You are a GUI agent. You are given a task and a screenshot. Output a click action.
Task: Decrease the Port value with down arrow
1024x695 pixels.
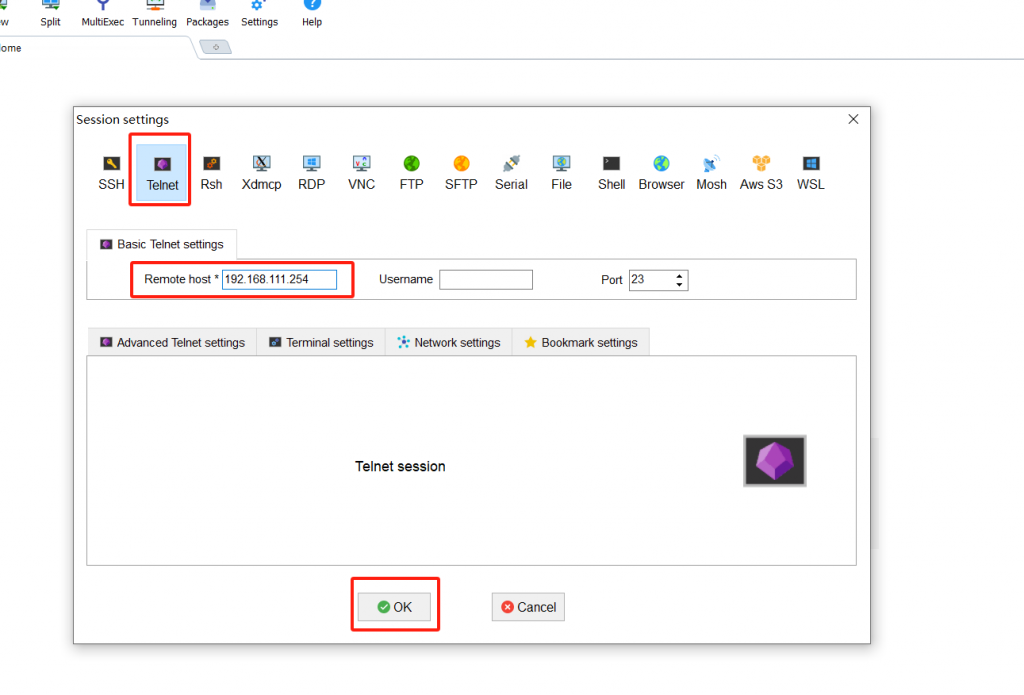[x=680, y=285]
